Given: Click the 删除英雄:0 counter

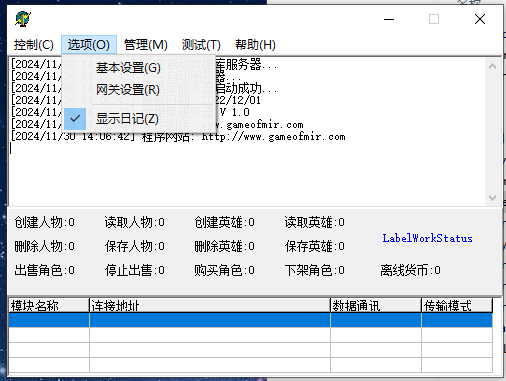Looking at the screenshot, I should 225,246.
